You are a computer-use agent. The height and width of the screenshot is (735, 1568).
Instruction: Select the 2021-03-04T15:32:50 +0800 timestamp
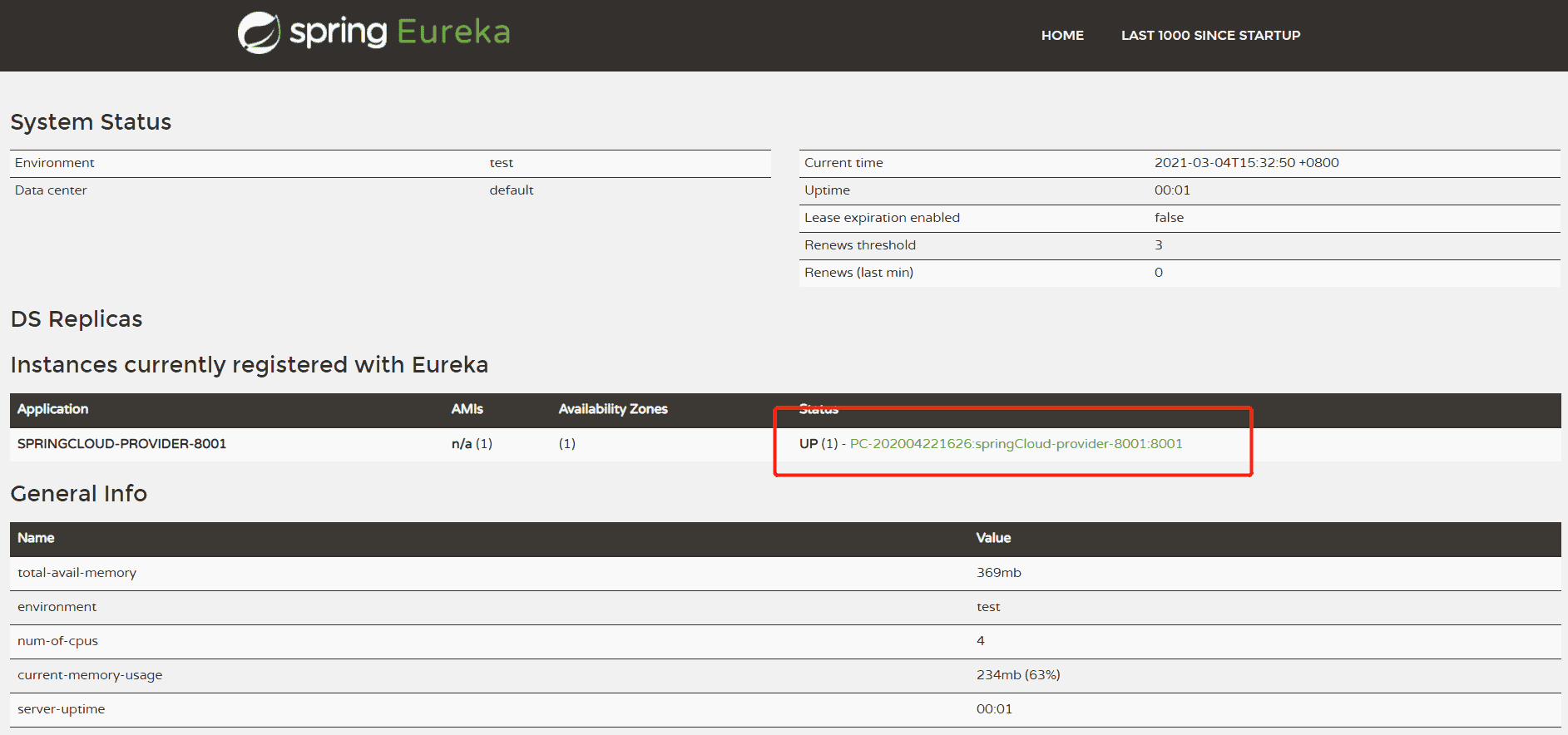1246,163
